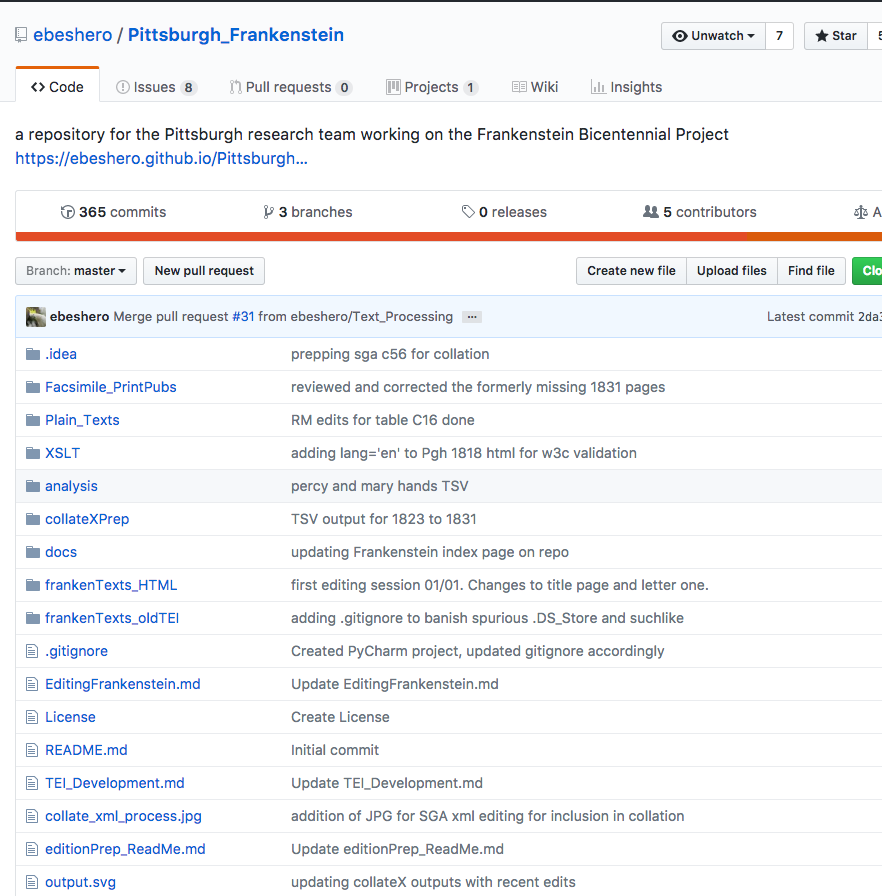
Task: Expand the commit message ellipsis
Action: [472, 317]
